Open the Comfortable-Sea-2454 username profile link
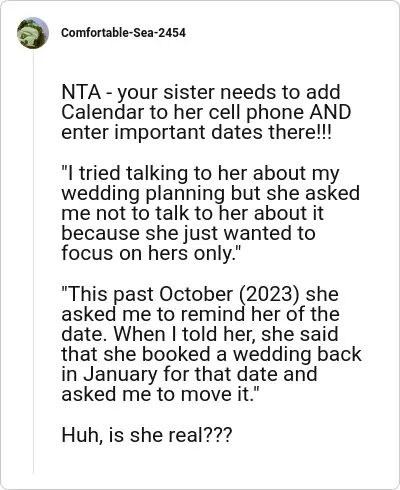This screenshot has height=490, width=400. [x=123, y=33]
